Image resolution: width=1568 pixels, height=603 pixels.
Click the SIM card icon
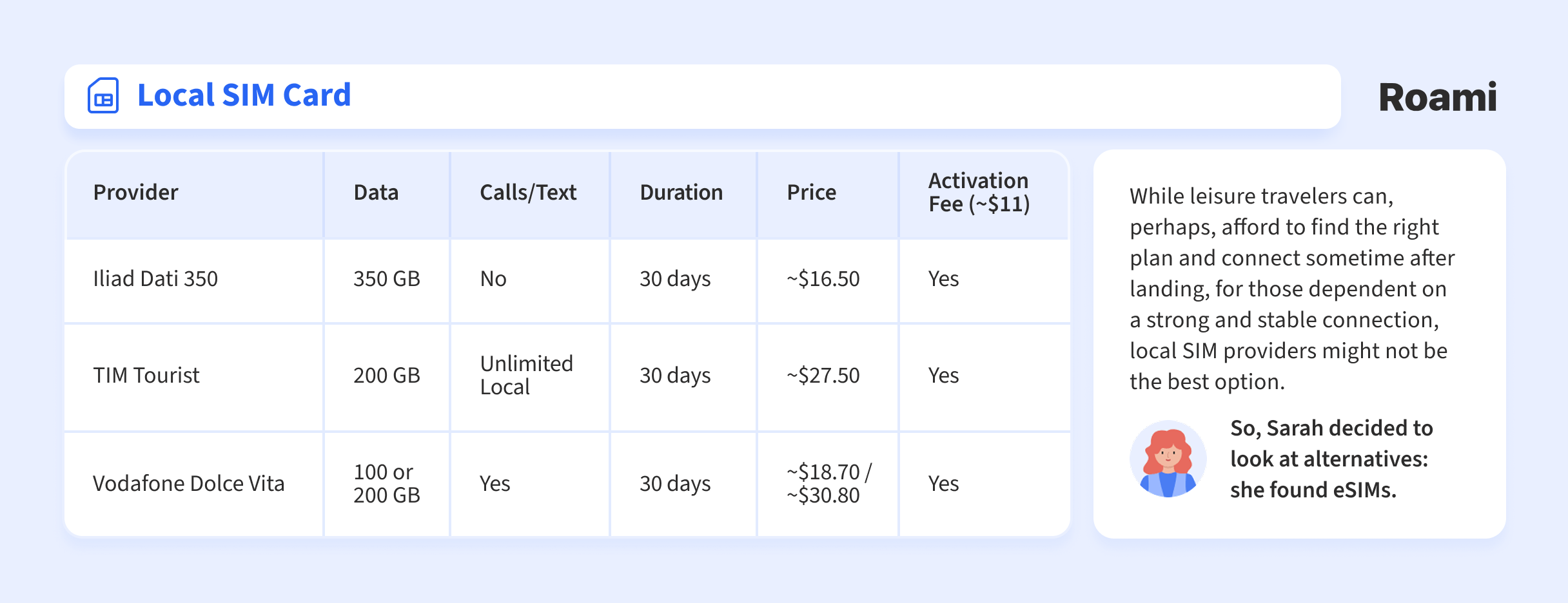click(103, 96)
